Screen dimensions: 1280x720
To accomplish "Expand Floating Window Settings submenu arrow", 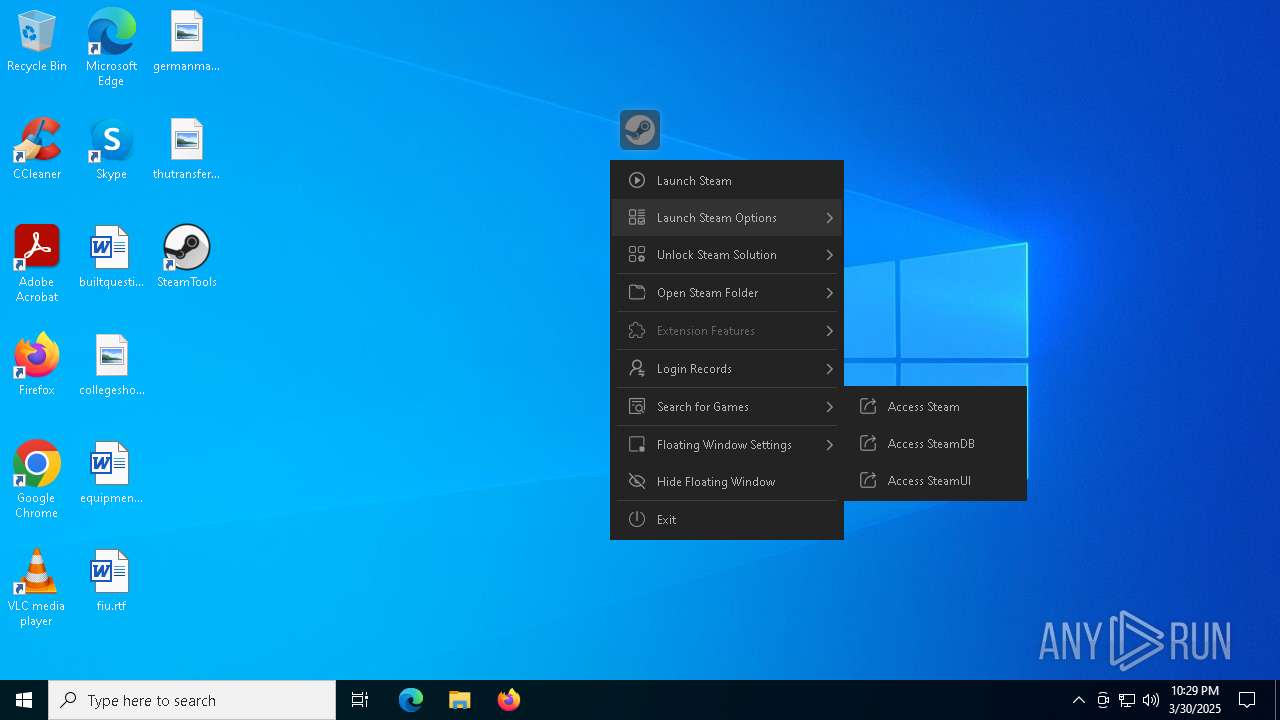I will (829, 445).
